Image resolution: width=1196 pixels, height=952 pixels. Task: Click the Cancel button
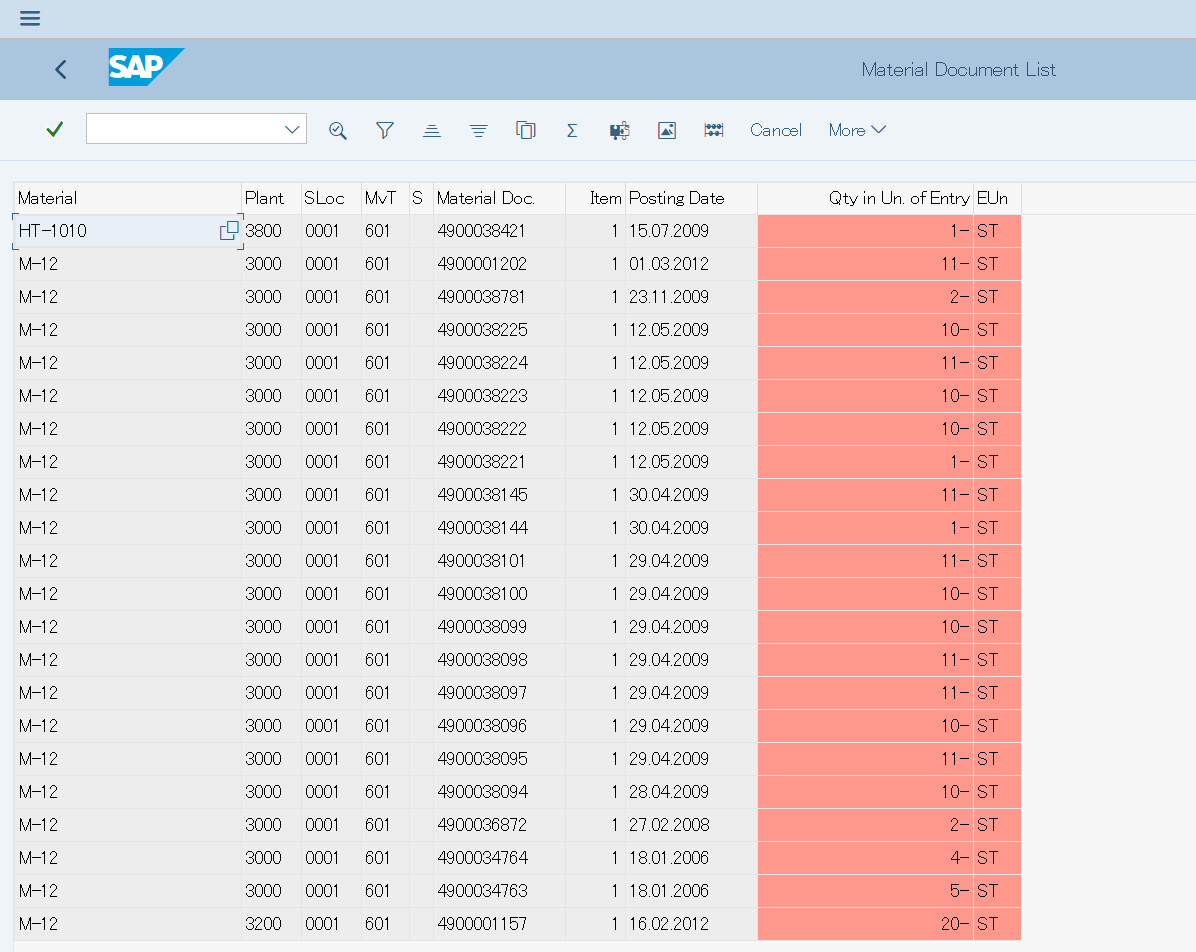775,130
